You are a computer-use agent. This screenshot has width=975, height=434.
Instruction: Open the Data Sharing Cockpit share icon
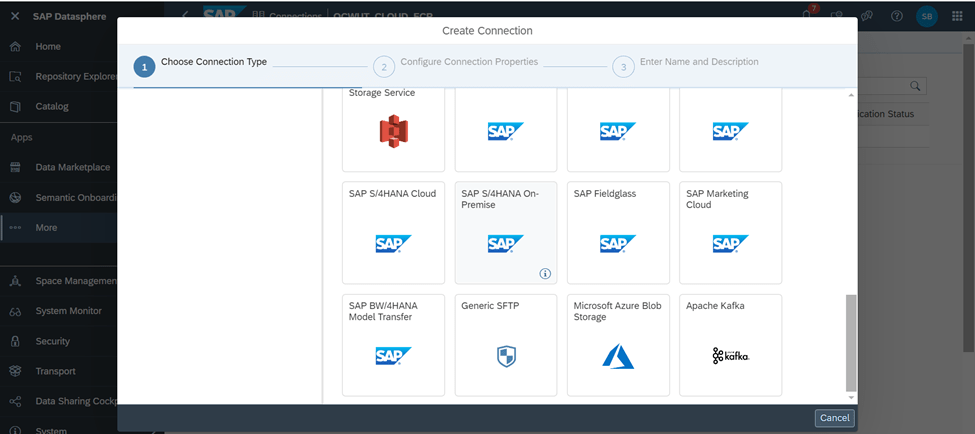[x=16, y=401]
